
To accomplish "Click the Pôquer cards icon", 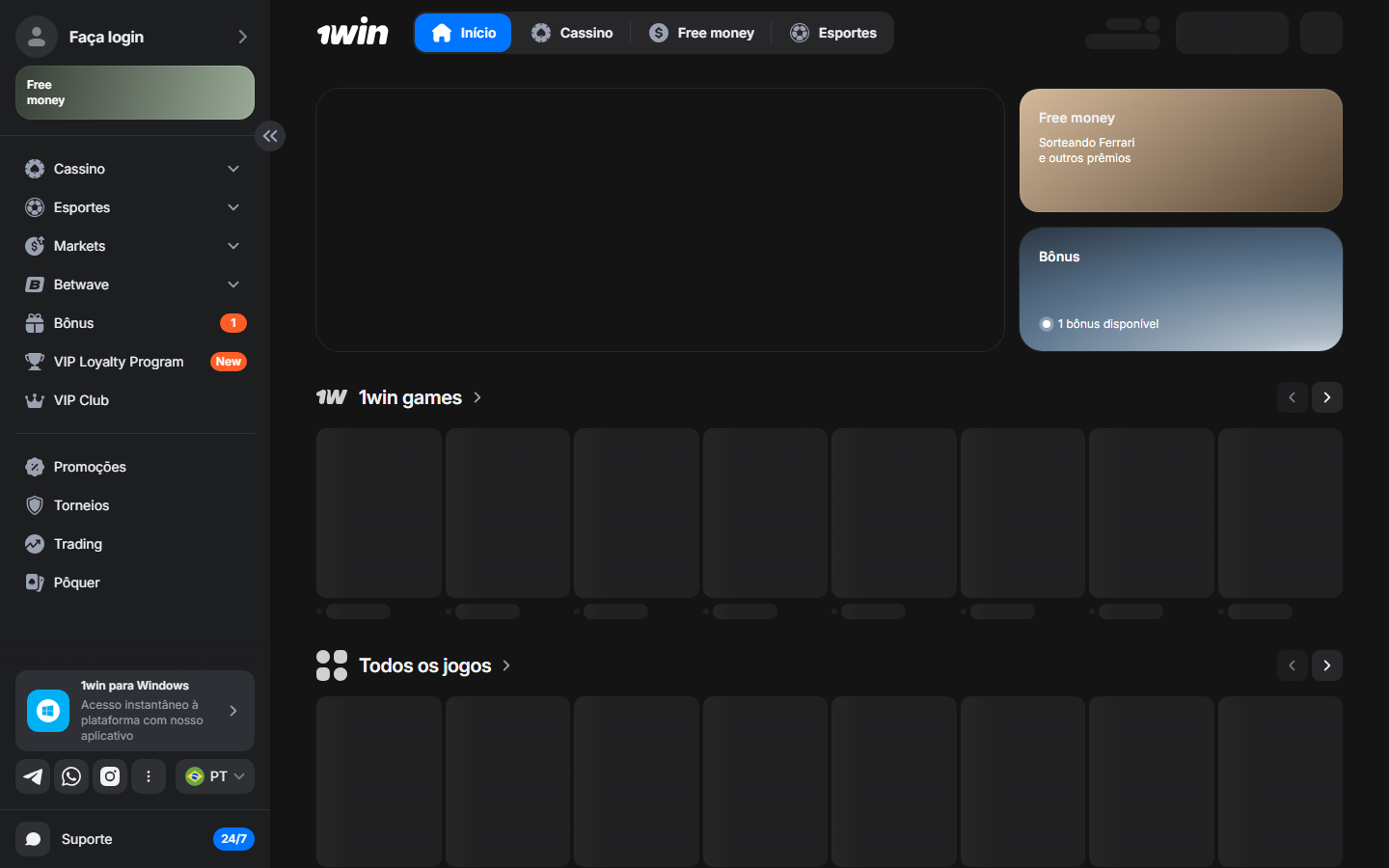I will click(35, 583).
